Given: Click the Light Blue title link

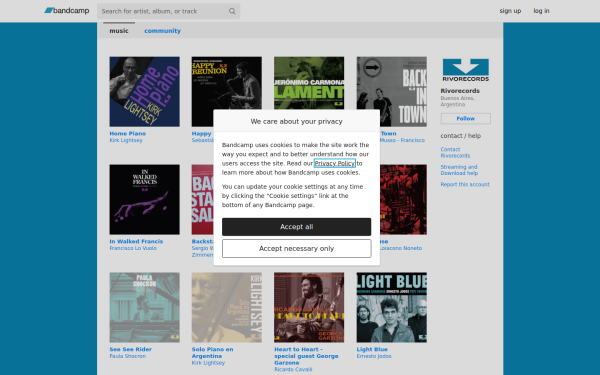Looking at the screenshot, I should pyautogui.click(x=372, y=349).
